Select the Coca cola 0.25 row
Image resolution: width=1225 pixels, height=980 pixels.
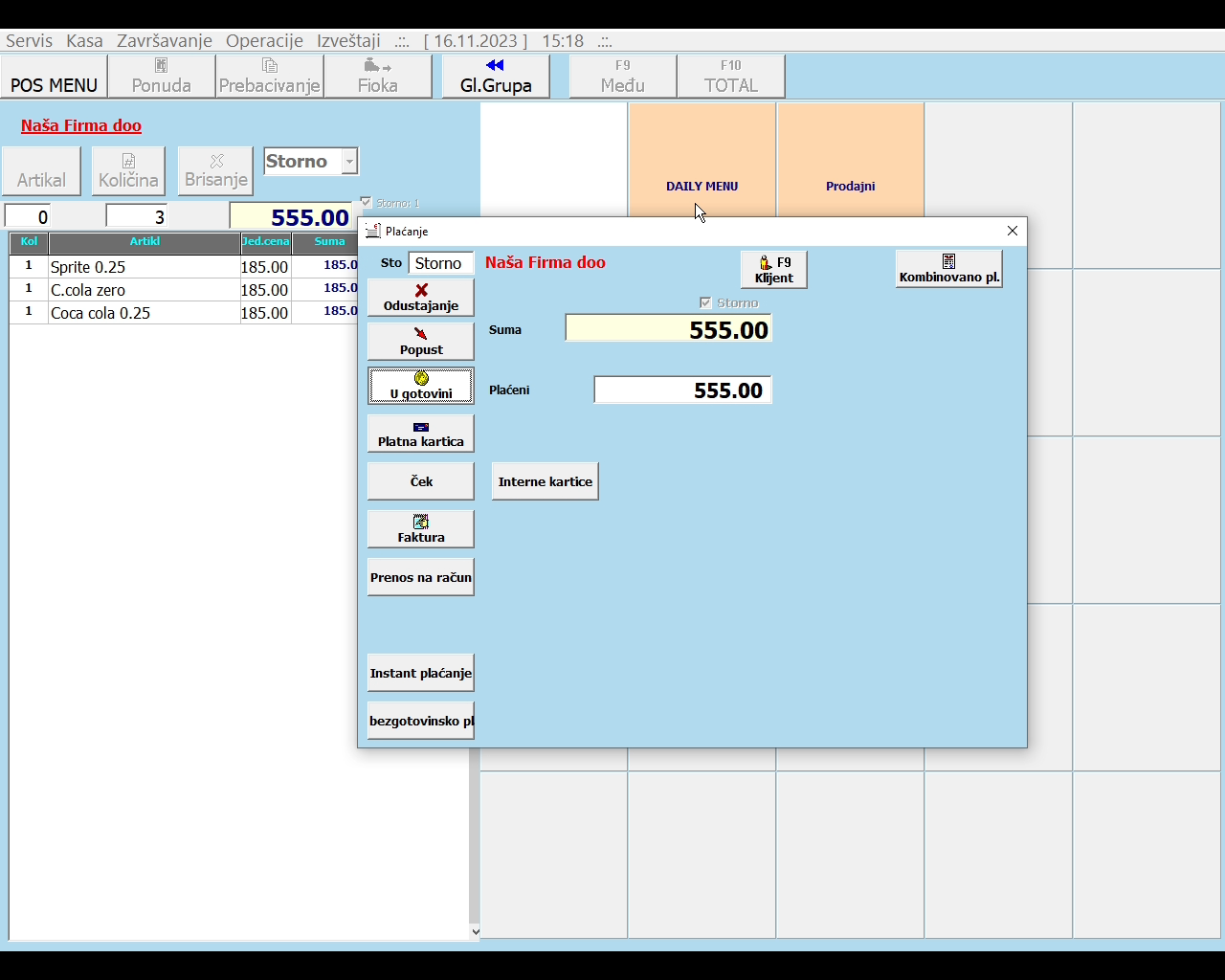[184, 312]
